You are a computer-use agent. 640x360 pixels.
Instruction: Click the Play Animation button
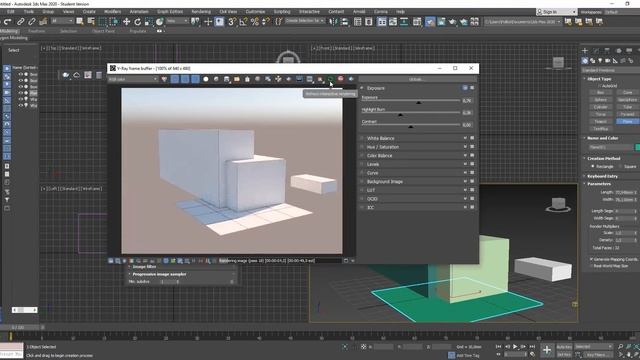click(515, 347)
